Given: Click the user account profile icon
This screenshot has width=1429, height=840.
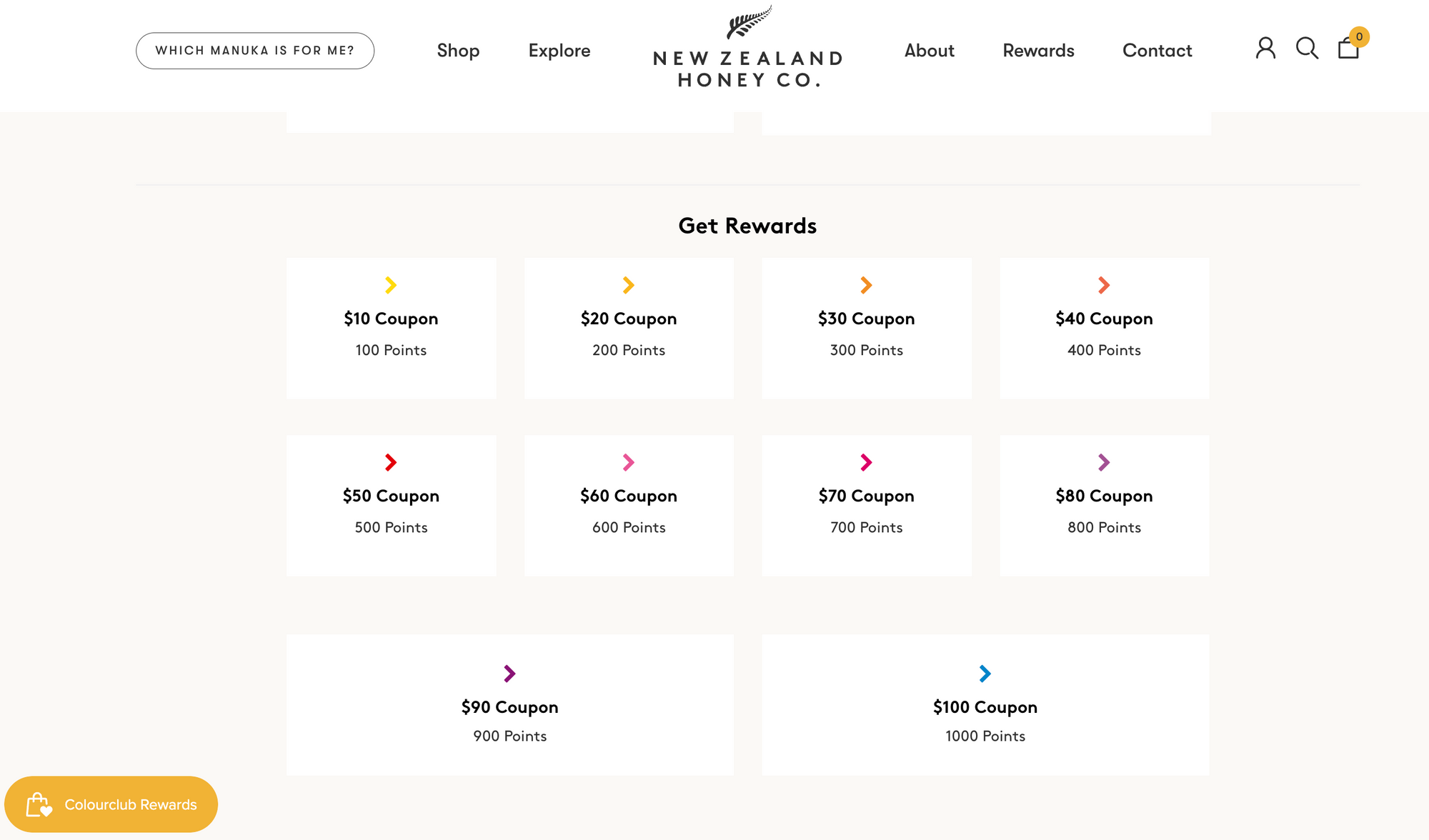Looking at the screenshot, I should (x=1265, y=48).
